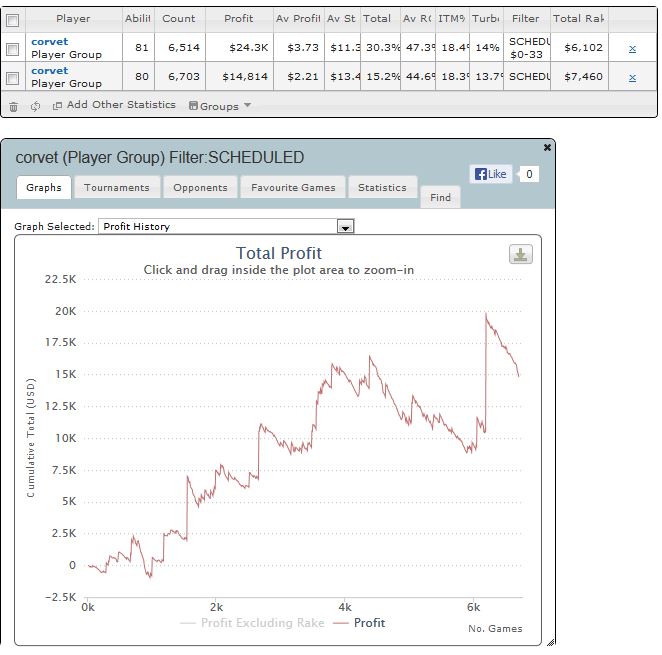This screenshot has width=662, height=655.
Task: Click the refresh icon below the table
Action: click(x=35, y=106)
